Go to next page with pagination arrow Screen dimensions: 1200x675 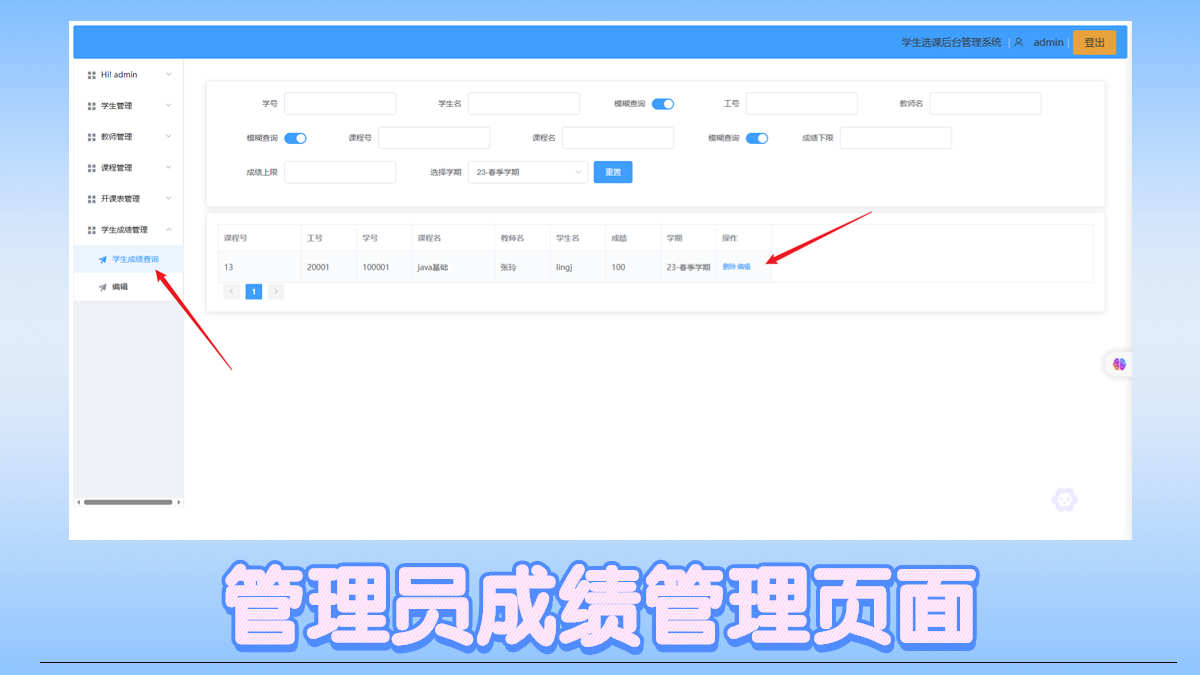coord(276,292)
